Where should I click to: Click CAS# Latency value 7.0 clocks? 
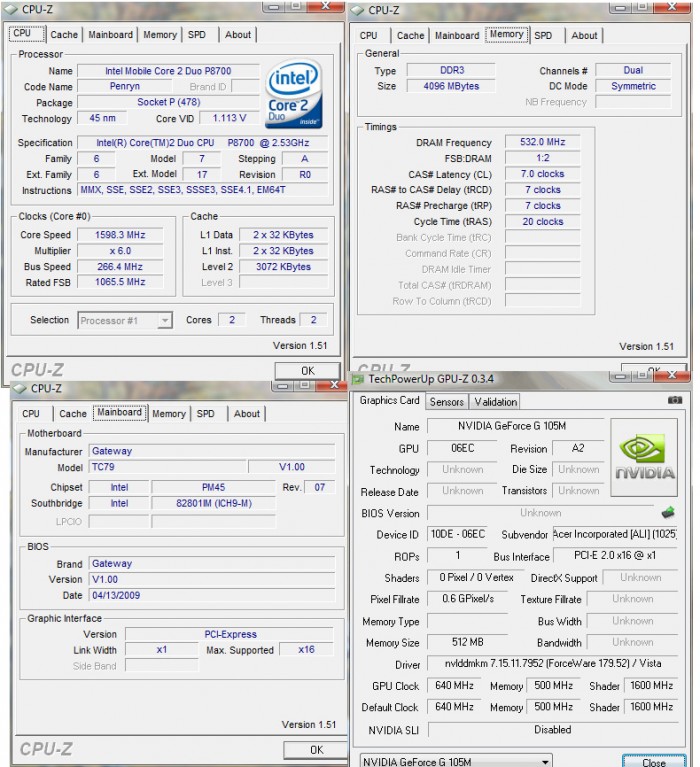pyautogui.click(x=542, y=174)
